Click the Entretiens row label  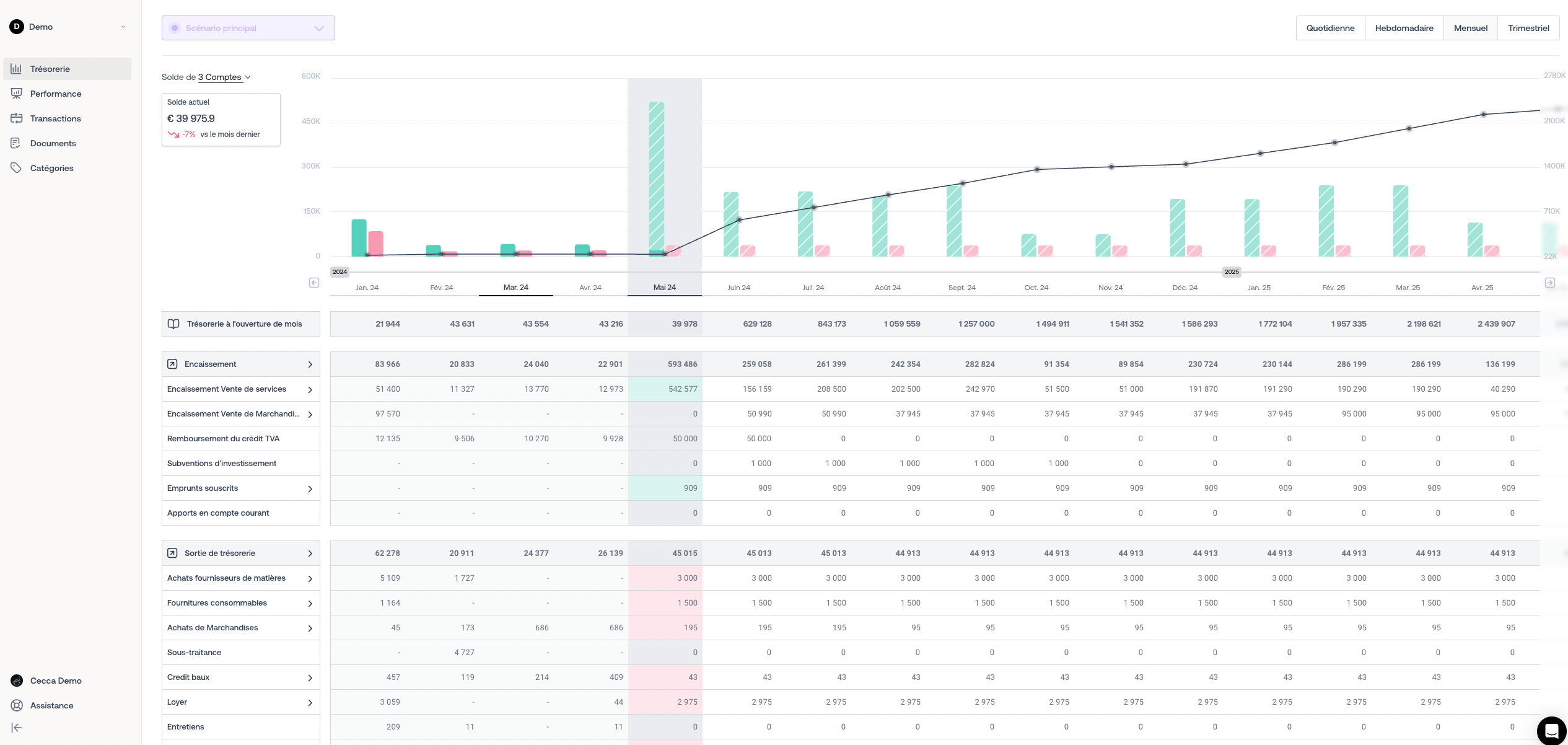tap(185, 727)
